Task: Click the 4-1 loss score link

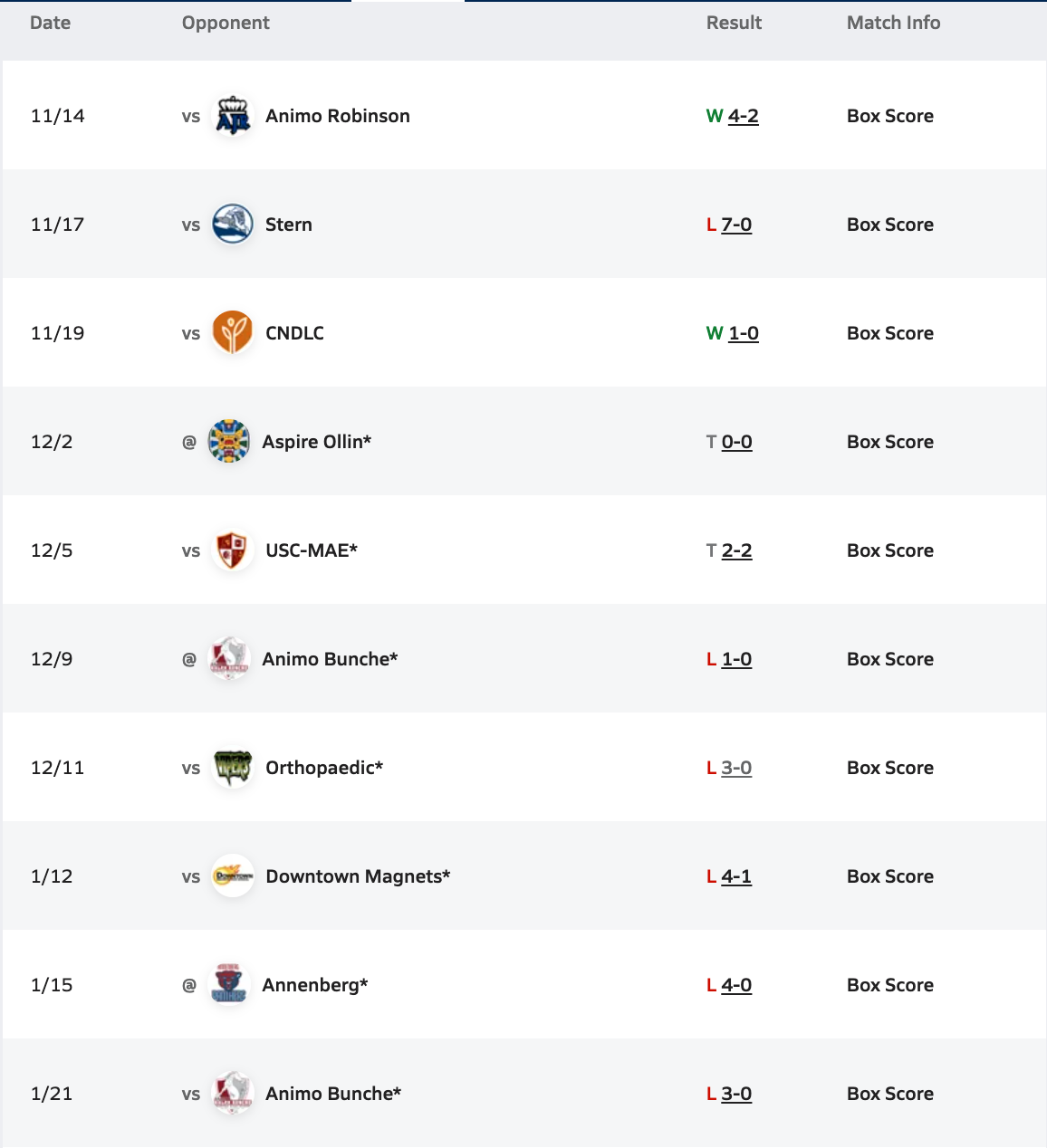Action: (736, 876)
